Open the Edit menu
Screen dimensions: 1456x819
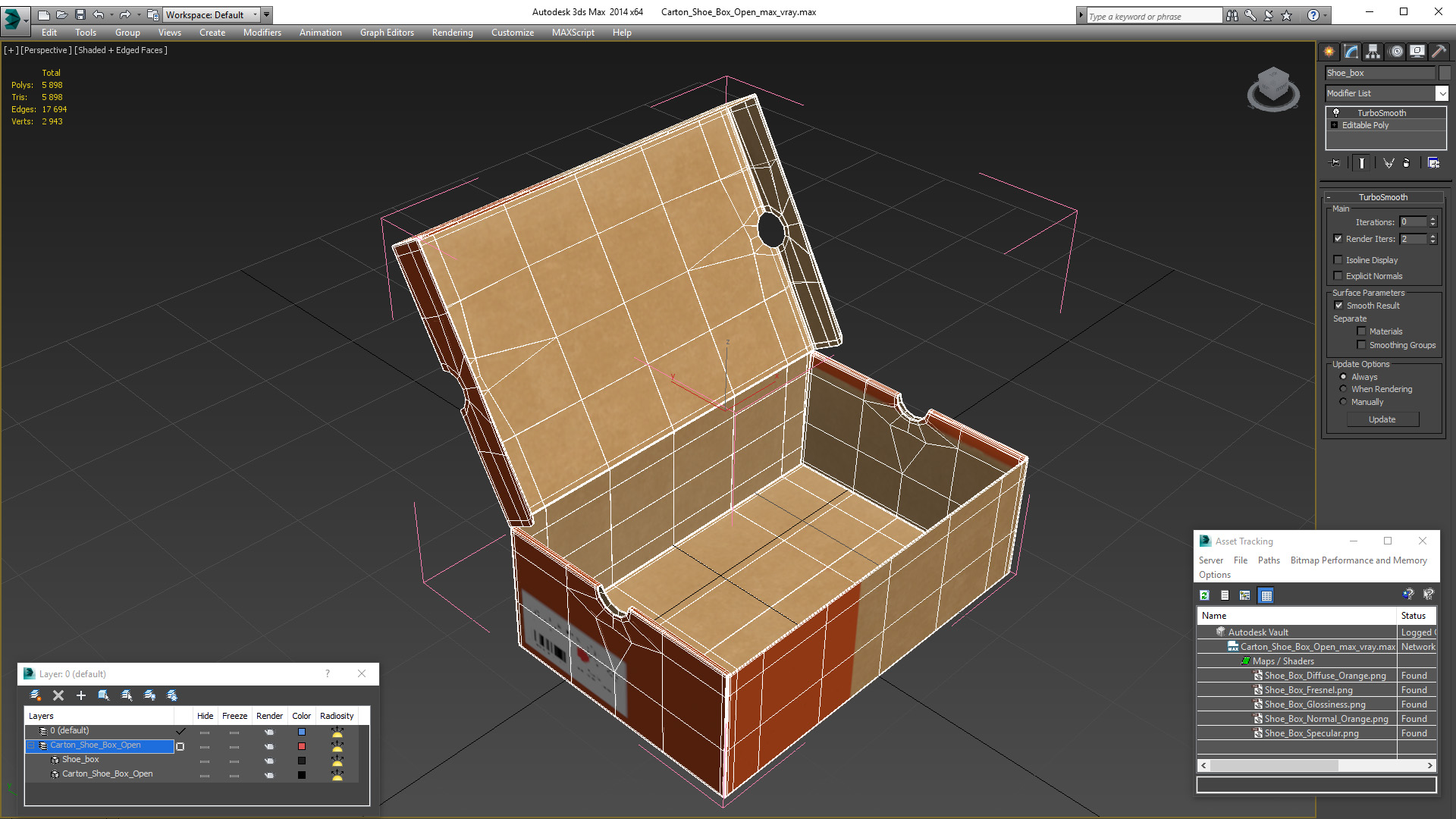click(49, 33)
